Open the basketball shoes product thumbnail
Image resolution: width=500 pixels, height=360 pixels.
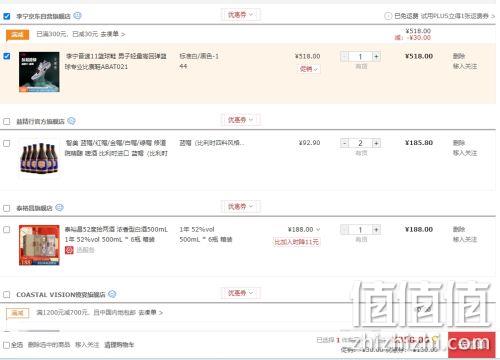[x=39, y=72]
